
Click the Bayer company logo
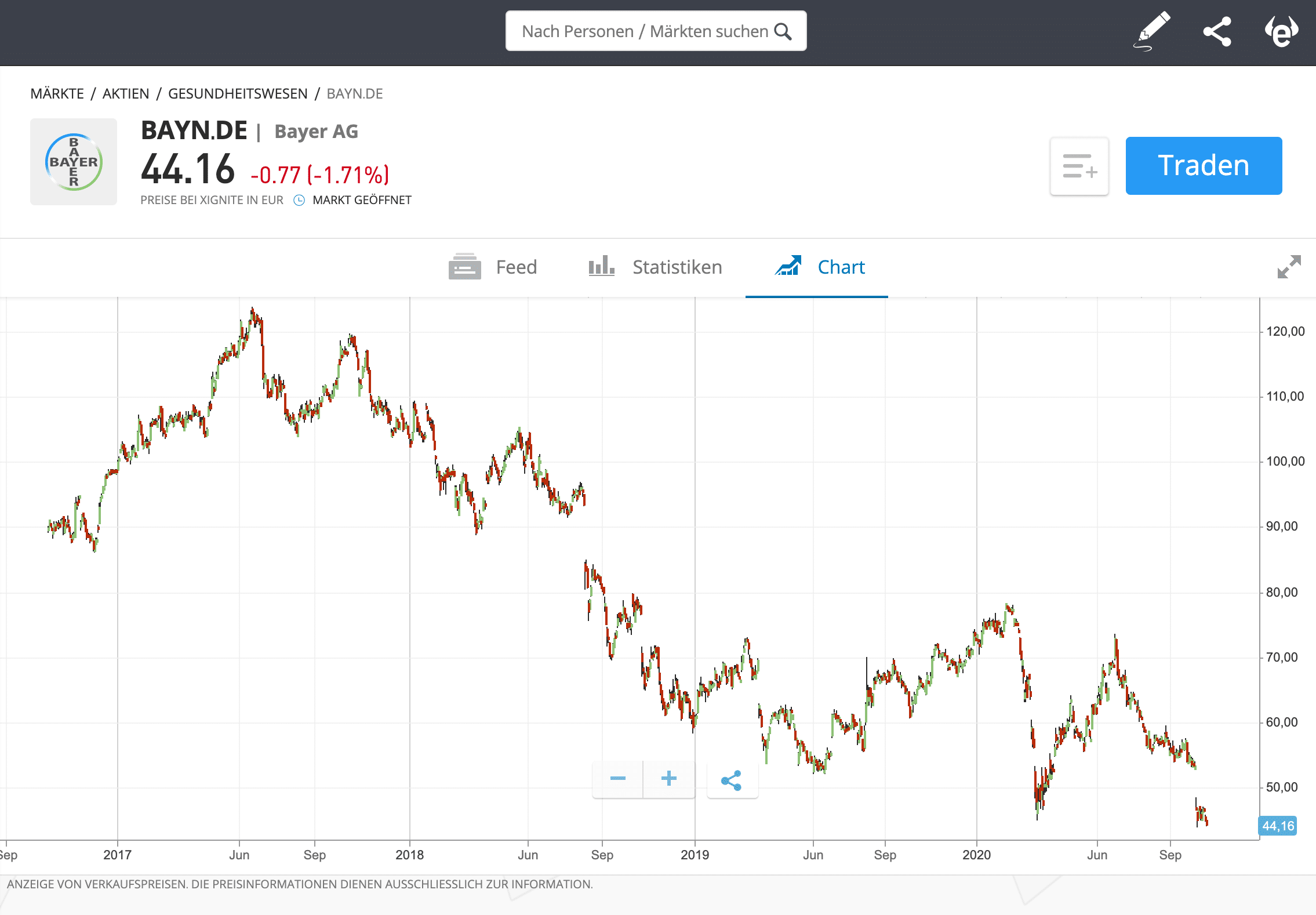click(x=74, y=162)
